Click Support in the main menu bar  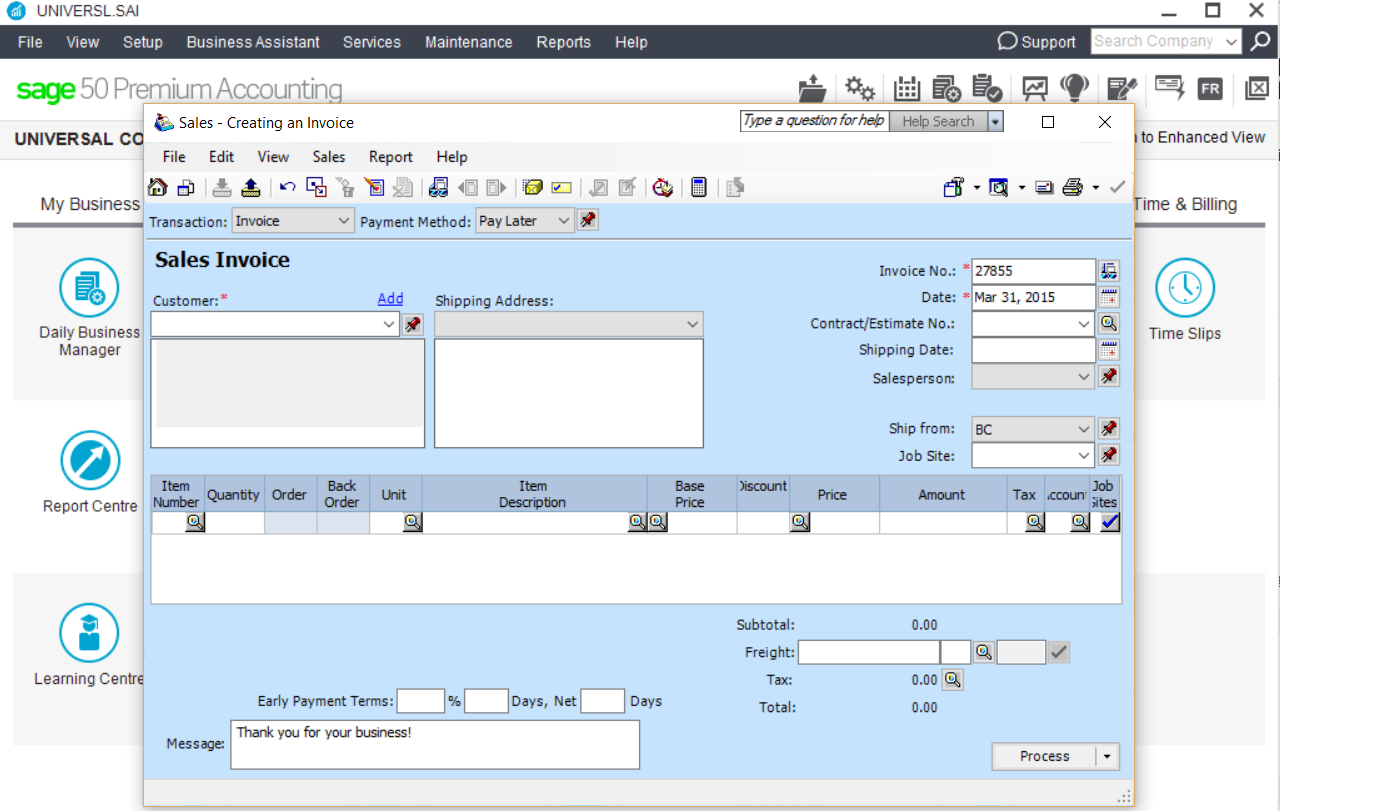pos(1037,42)
